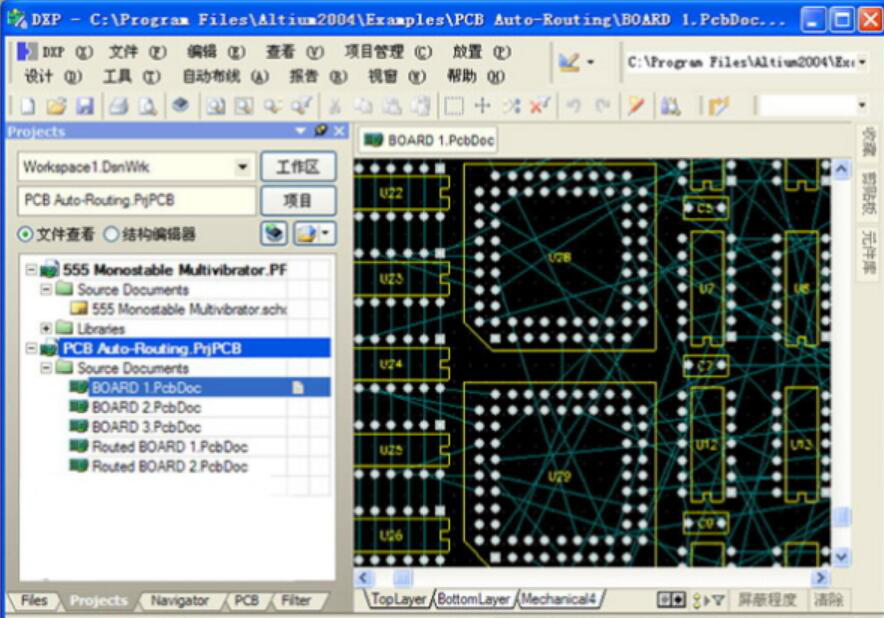The height and width of the screenshot is (618, 884).
Task: Click the 屏蔽程度 button
Action: 767,600
